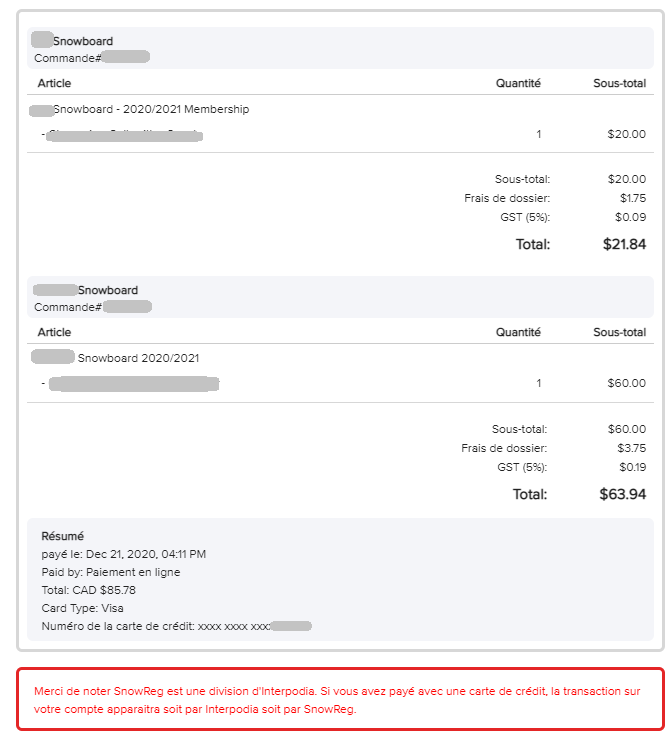
Task: Select the Paid by Paiement en ligne line
Action: point(110,572)
